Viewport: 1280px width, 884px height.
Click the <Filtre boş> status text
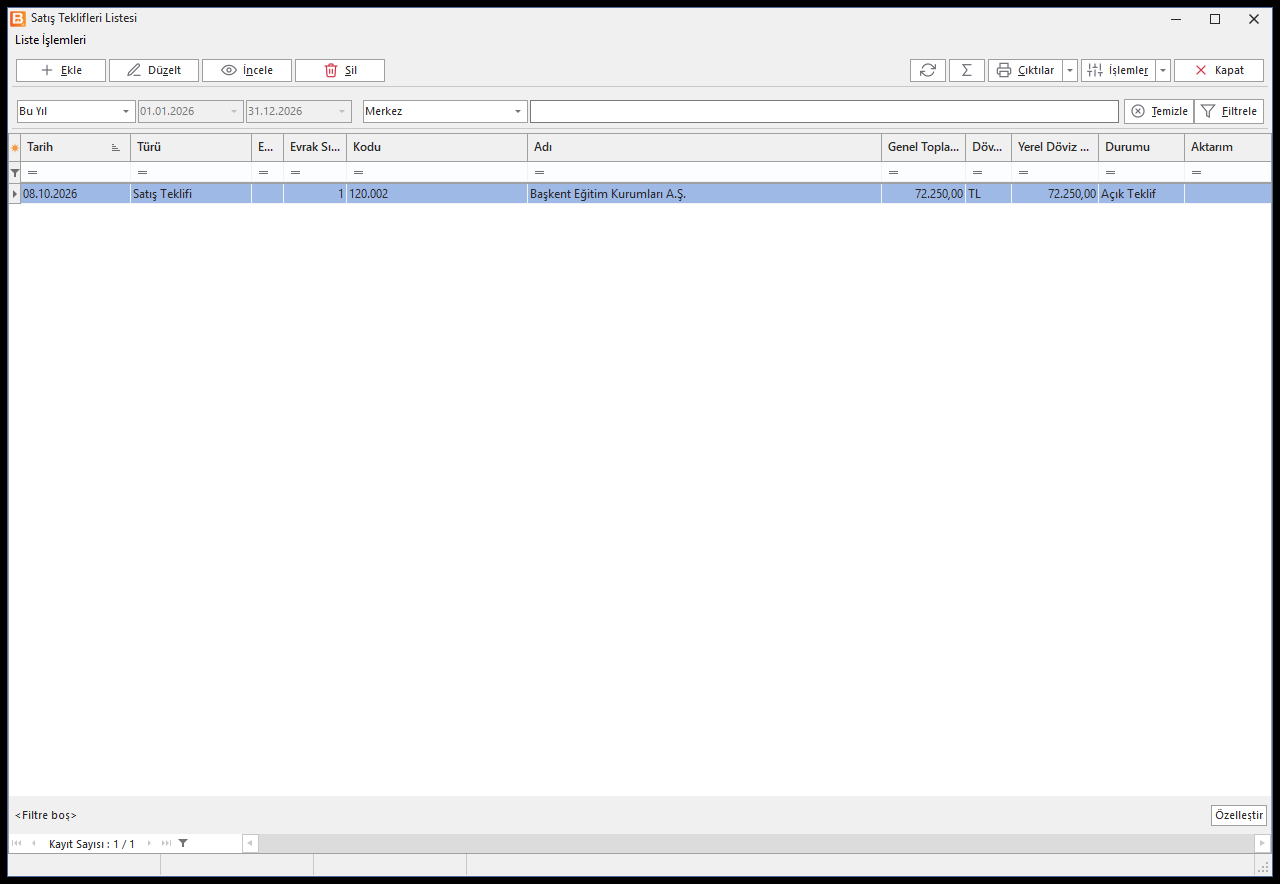[x=46, y=815]
